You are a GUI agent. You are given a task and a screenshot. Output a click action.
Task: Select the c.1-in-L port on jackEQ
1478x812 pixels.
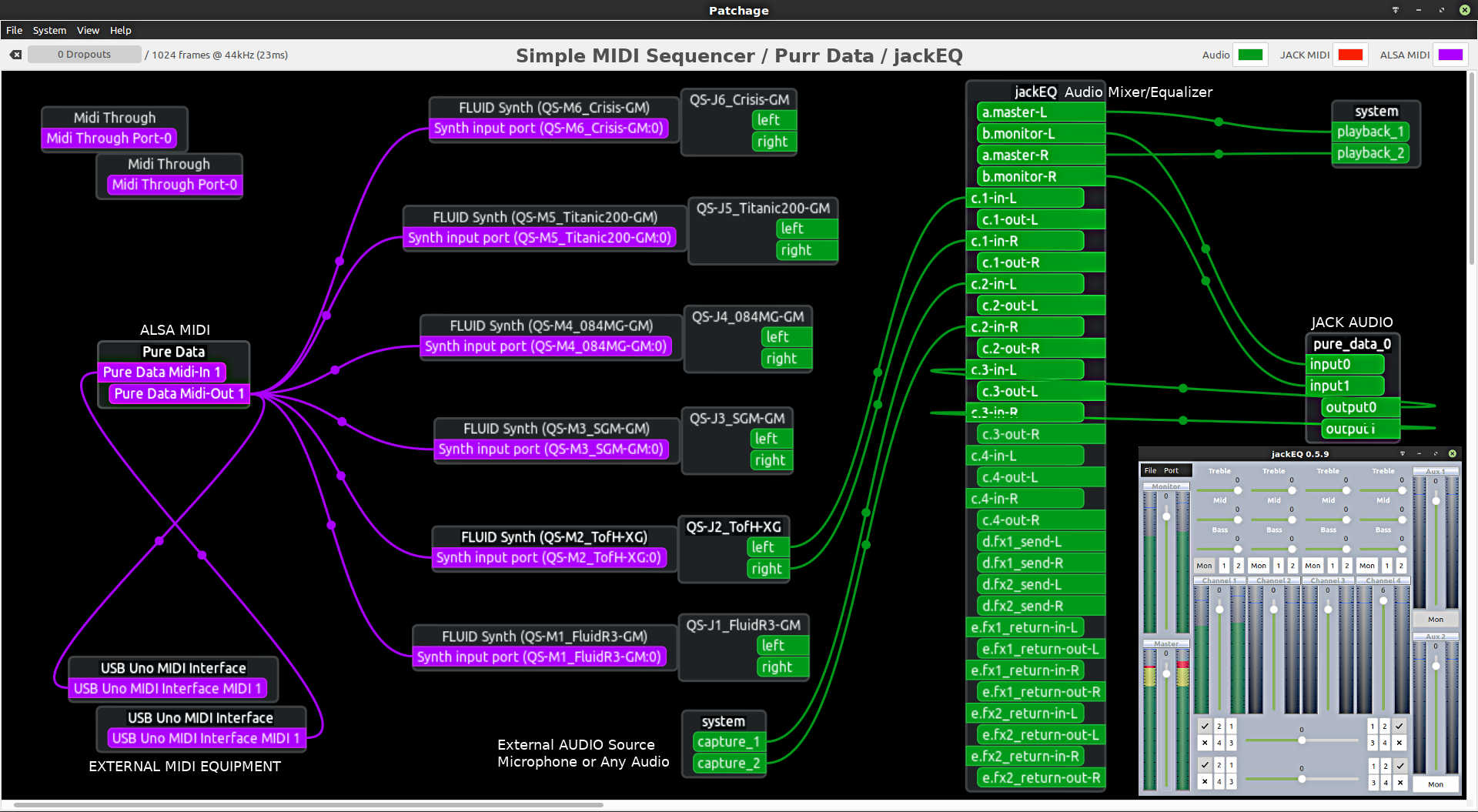click(1025, 199)
